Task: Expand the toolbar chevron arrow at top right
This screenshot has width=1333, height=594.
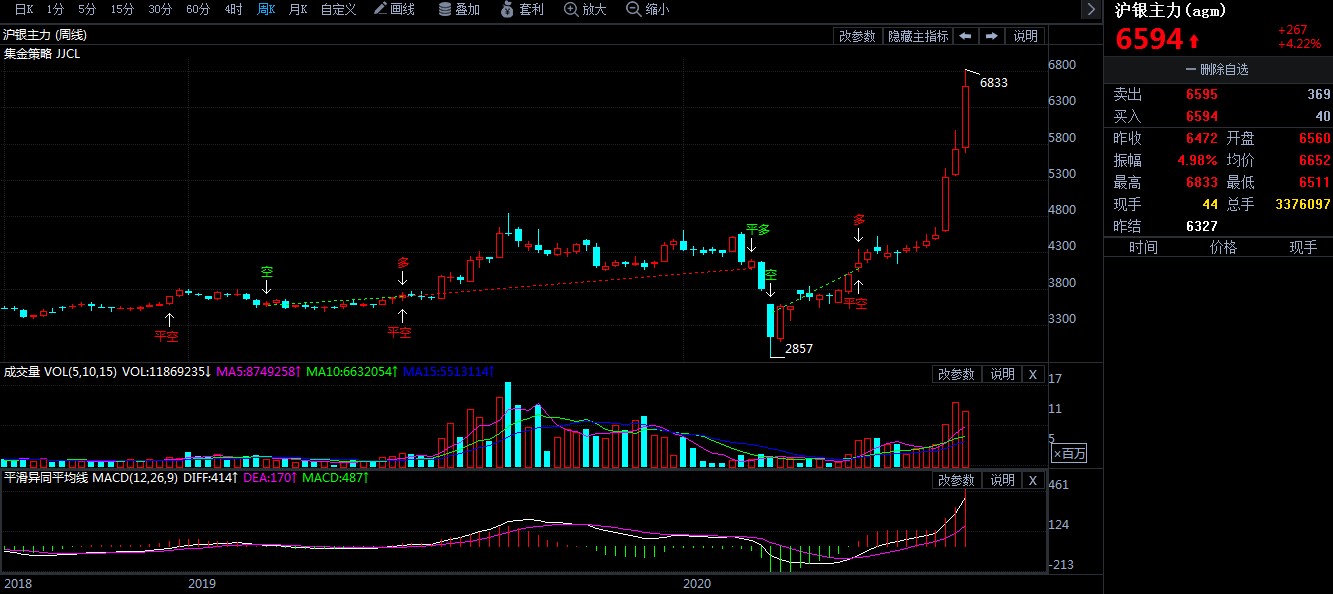Action: tap(1090, 9)
